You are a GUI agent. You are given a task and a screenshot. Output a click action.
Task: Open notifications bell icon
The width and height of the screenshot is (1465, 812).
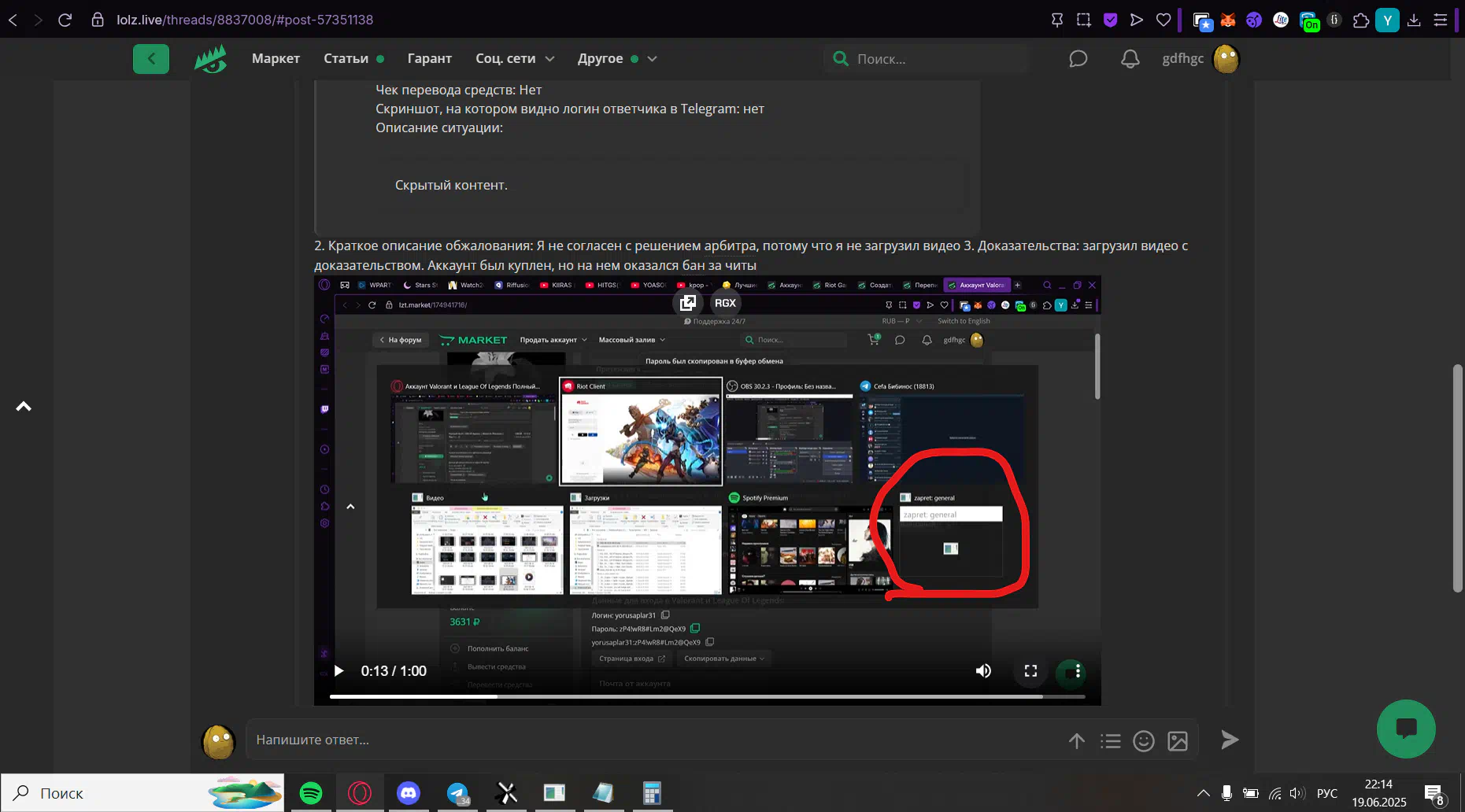(1130, 59)
